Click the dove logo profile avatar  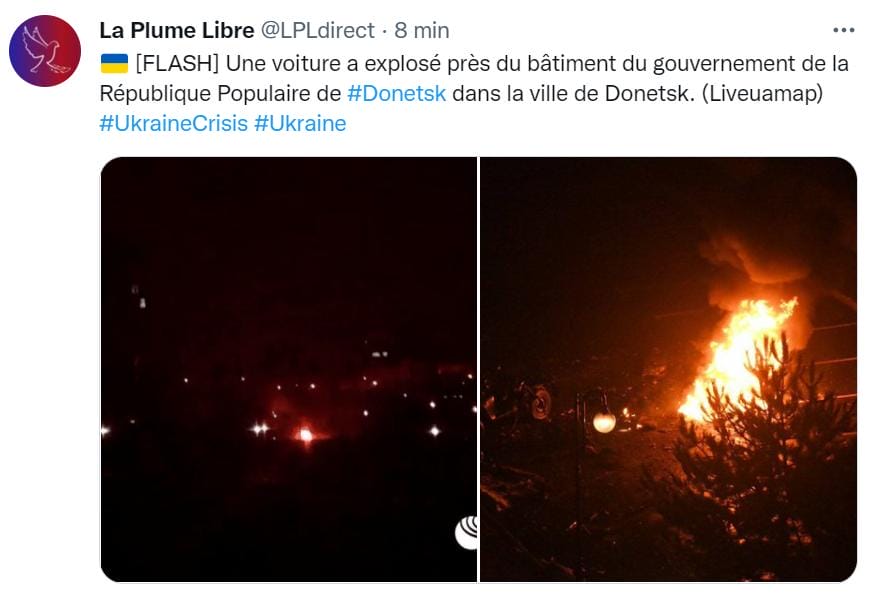click(x=45, y=51)
